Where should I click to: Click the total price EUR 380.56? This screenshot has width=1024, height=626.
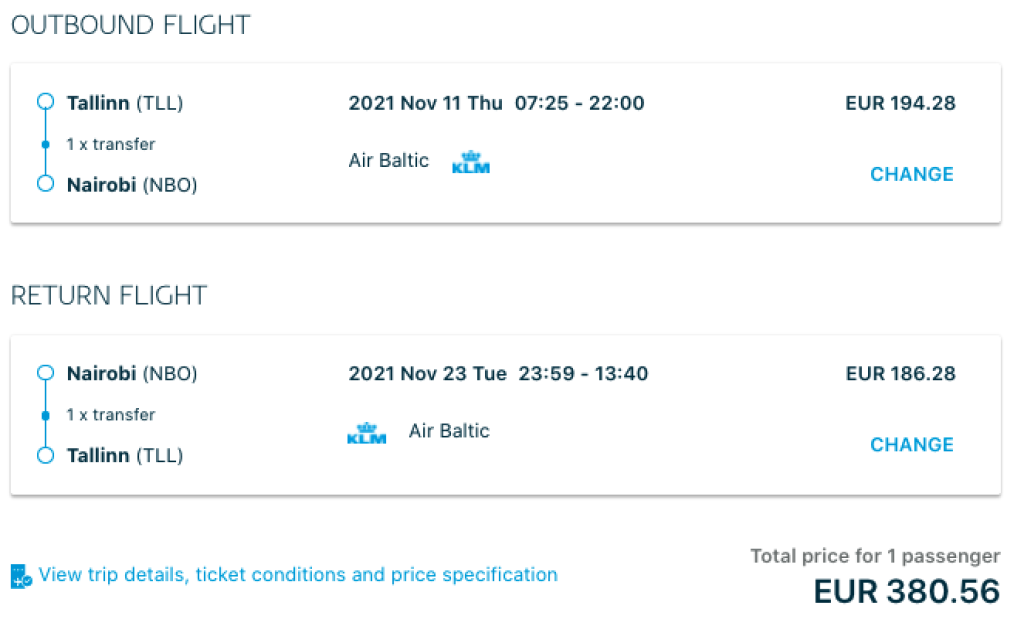coord(906,591)
